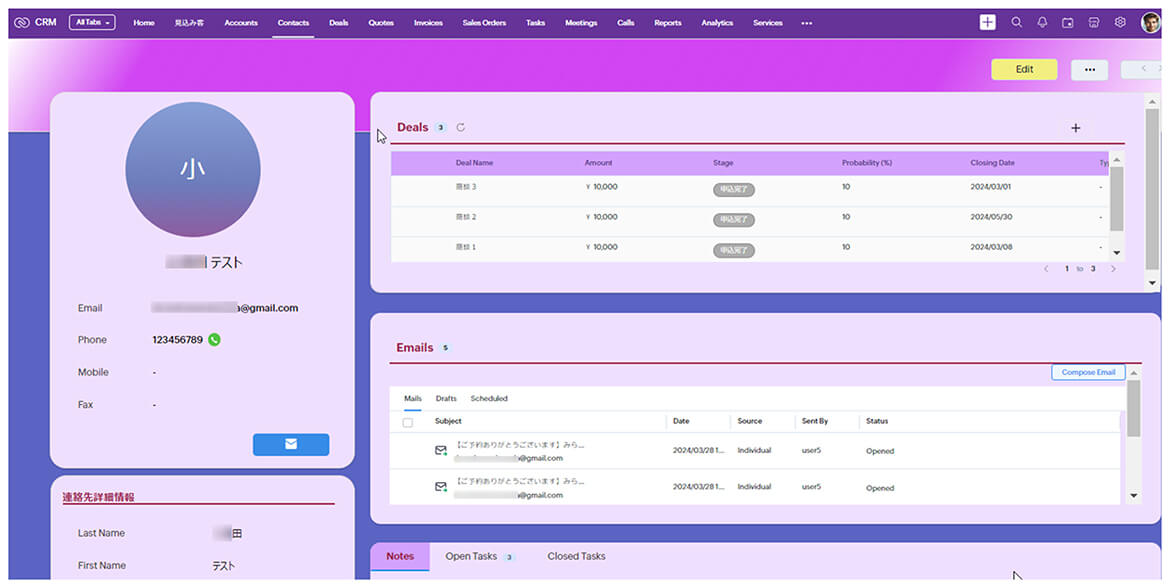Open the settings gear icon

click(1120, 22)
